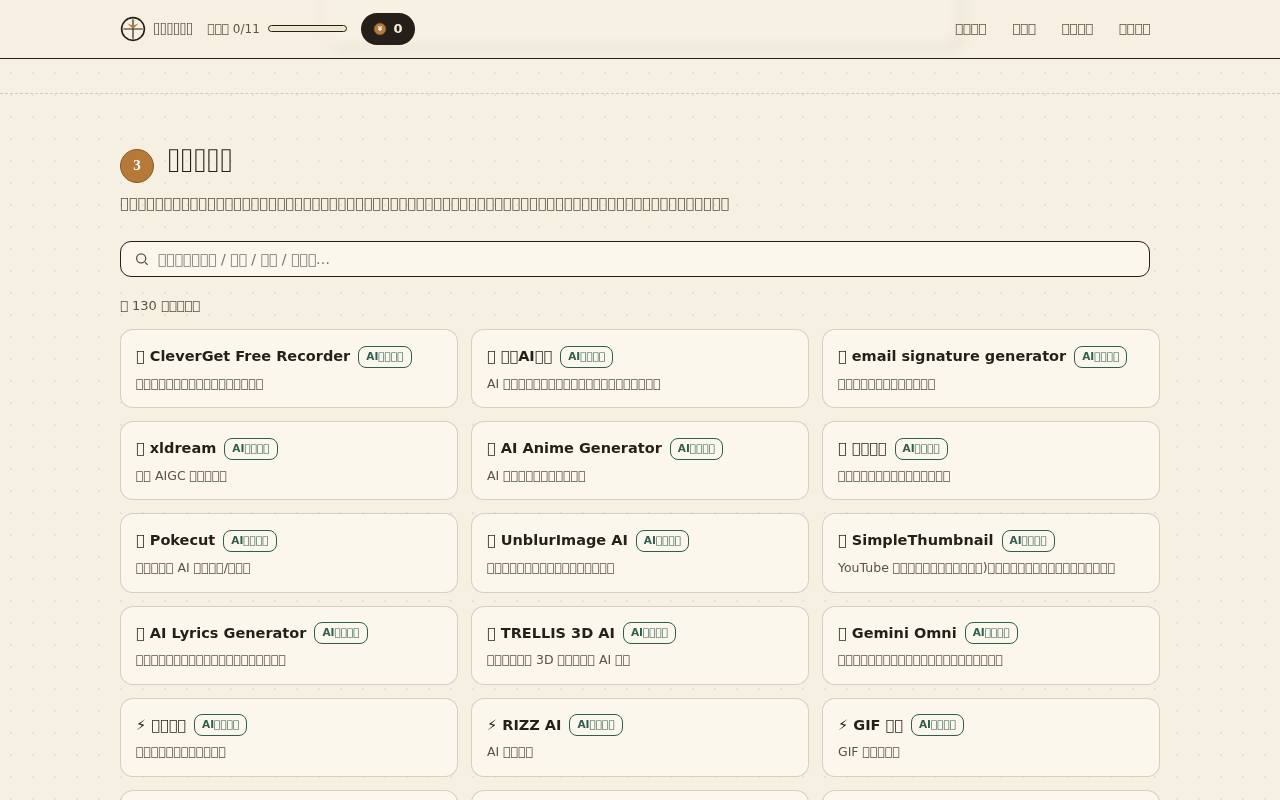Select the 3D description under TRELLIS 3D AI
The height and width of the screenshot is (800, 1280).
[x=558, y=660]
